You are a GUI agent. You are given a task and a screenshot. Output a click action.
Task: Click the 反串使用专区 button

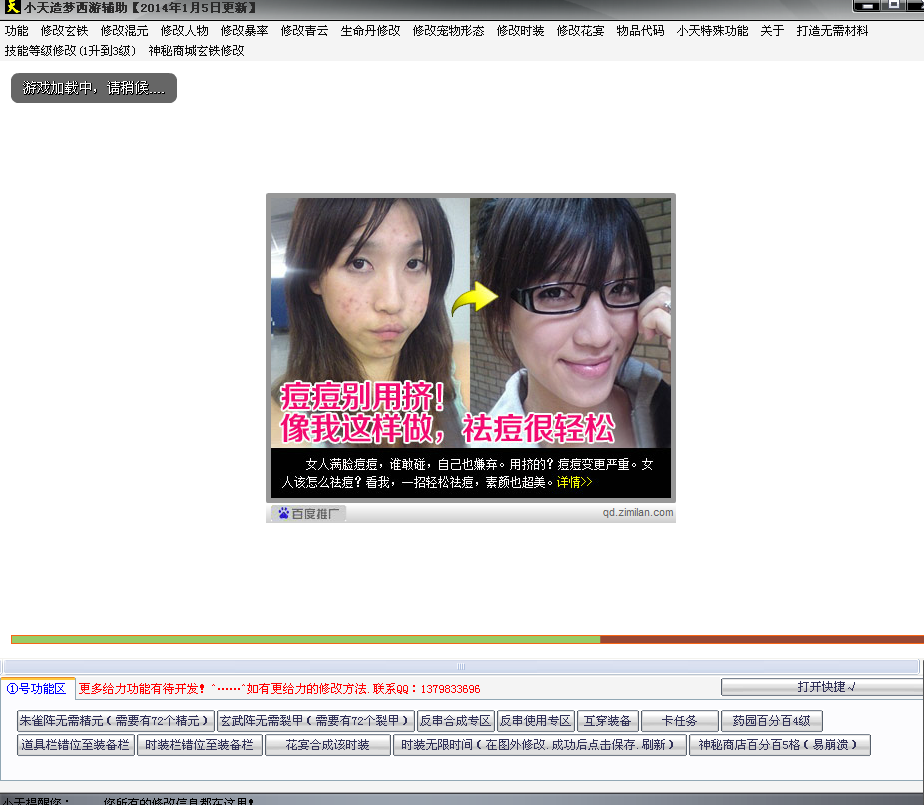(x=536, y=721)
